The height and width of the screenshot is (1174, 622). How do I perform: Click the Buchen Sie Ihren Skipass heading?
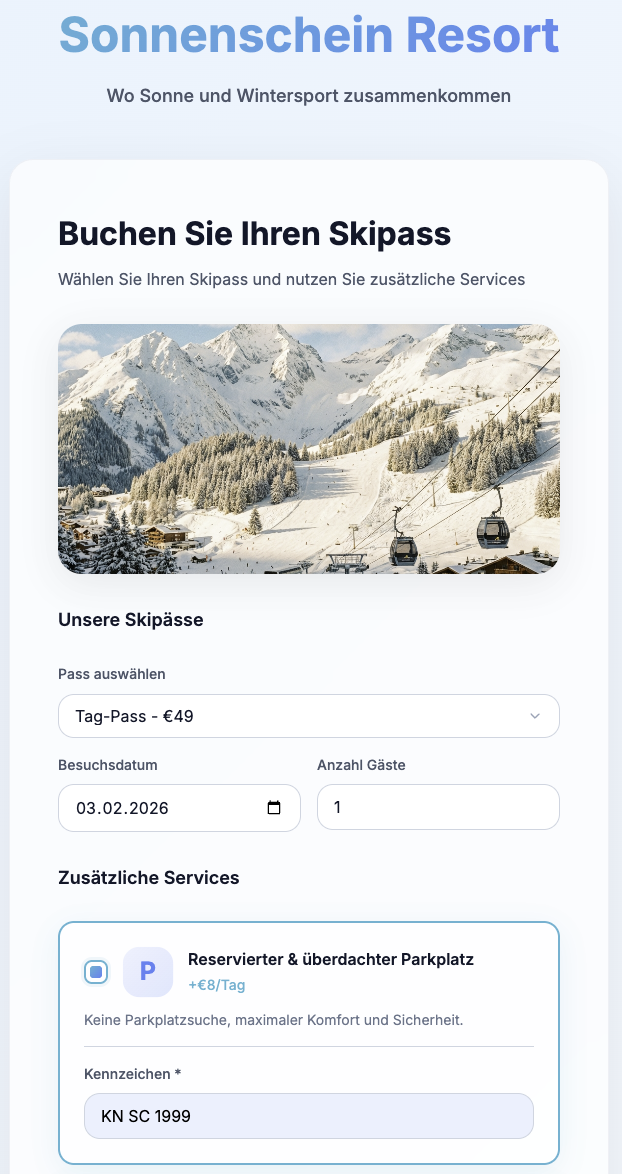coord(255,234)
